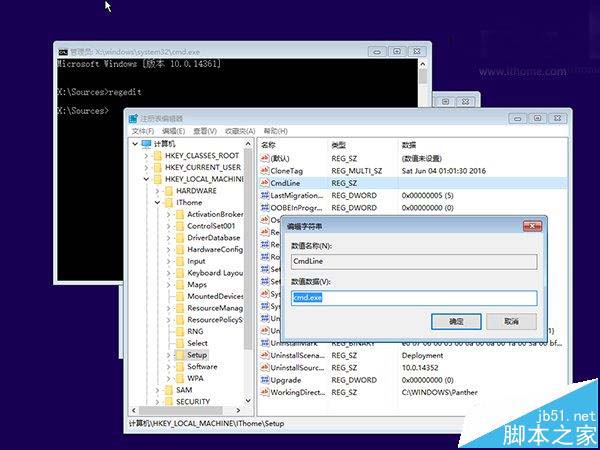Click the Registry Editor title bar app icon
Viewport: 600px width, 450px height.
pos(133,118)
